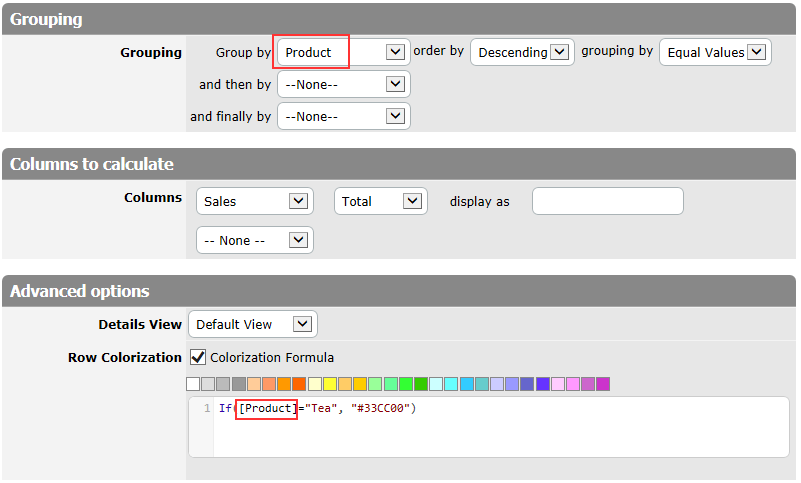Pick the pale peach color swatch
The image size is (801, 483).
[x=254, y=384]
